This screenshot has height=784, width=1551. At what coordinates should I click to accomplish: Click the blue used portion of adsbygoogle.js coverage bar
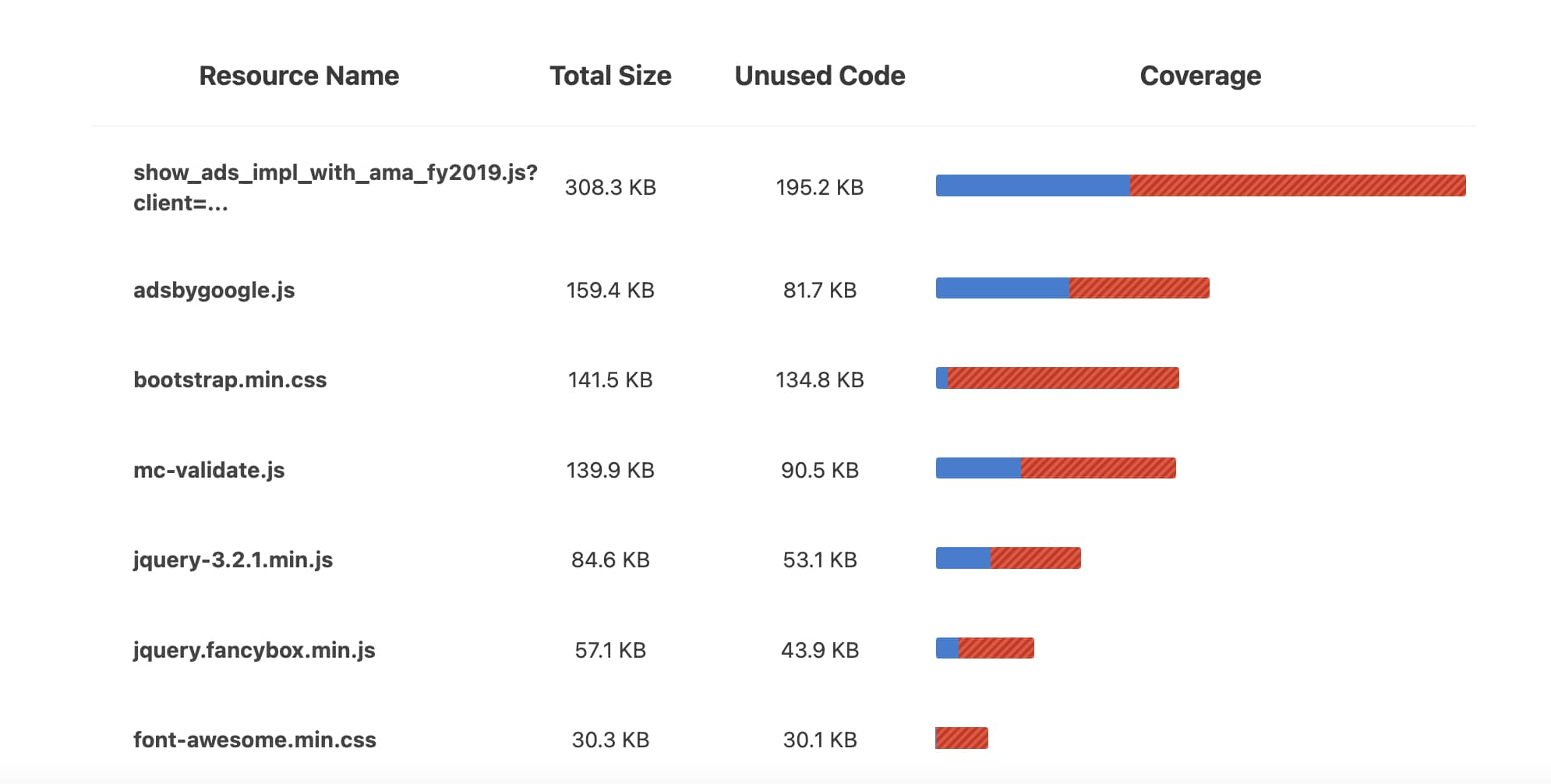coord(1002,288)
